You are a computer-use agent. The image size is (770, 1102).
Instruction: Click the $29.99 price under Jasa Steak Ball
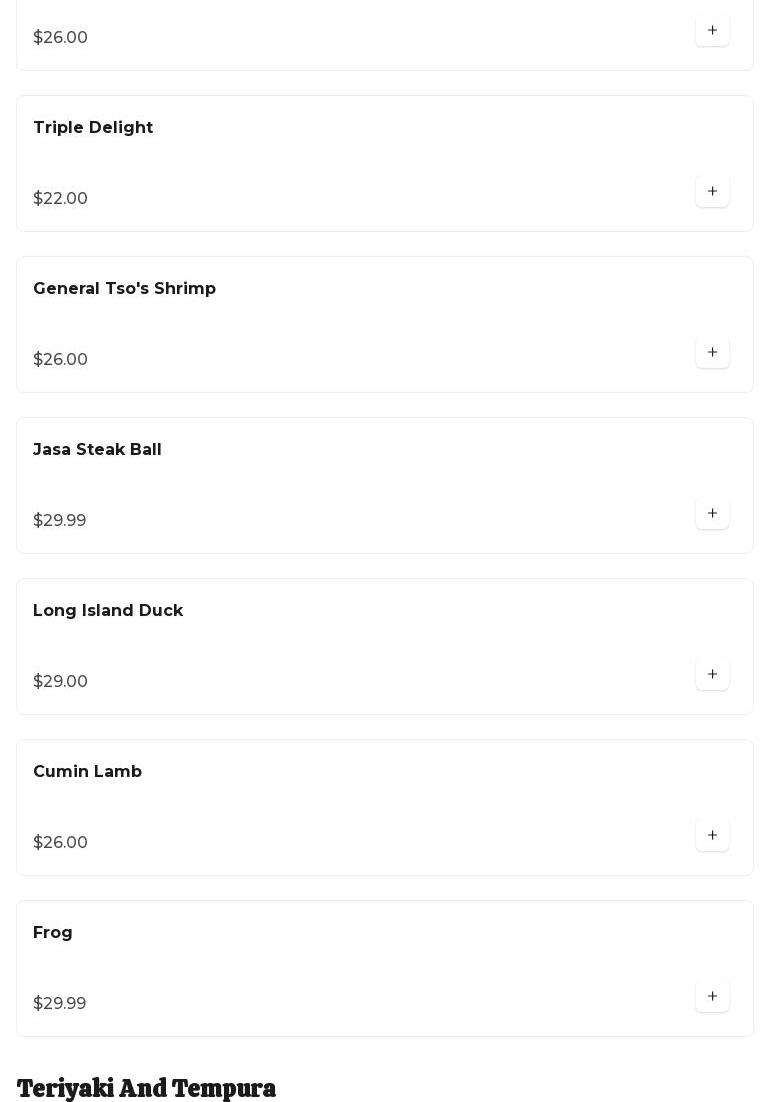click(60, 521)
